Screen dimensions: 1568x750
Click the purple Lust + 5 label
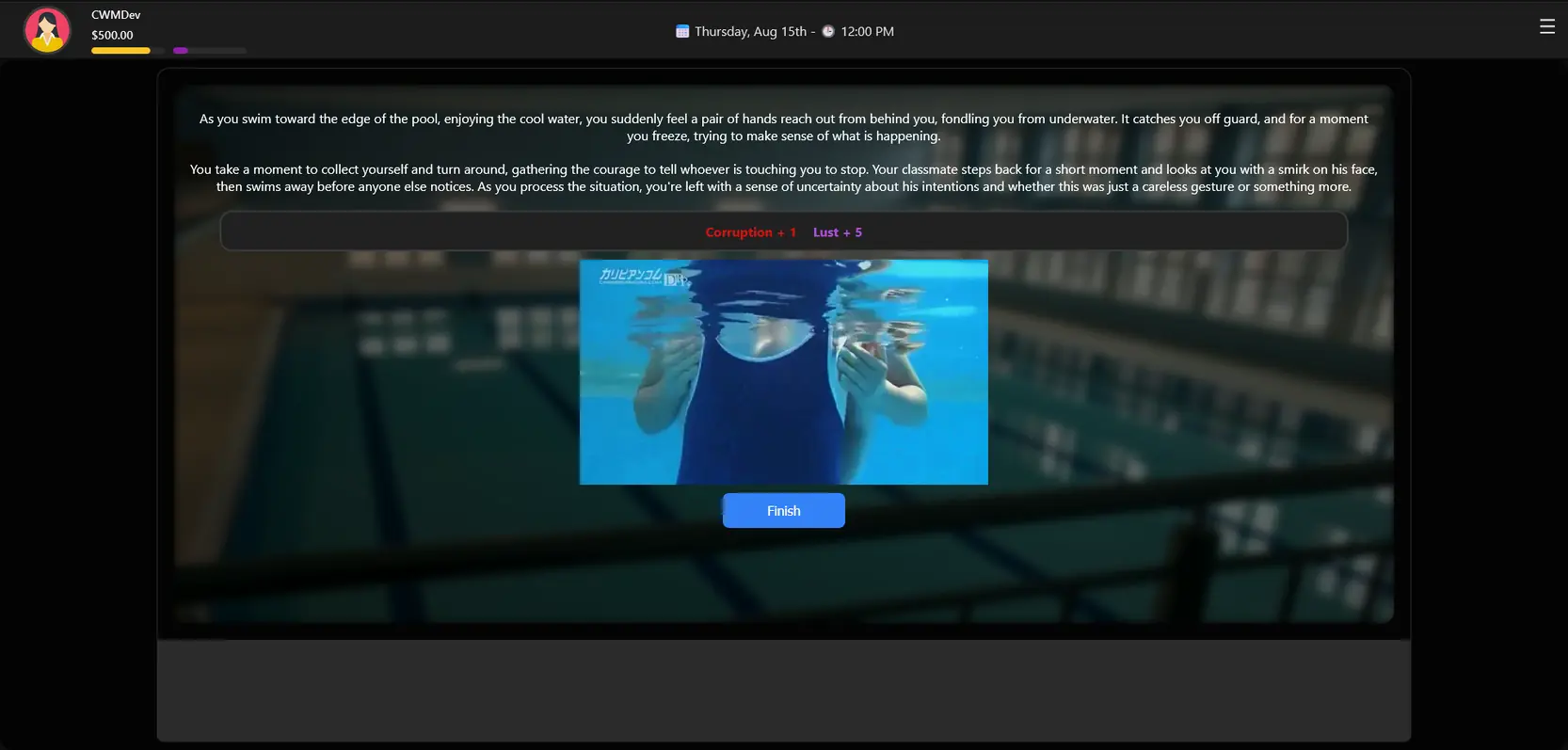coord(837,232)
